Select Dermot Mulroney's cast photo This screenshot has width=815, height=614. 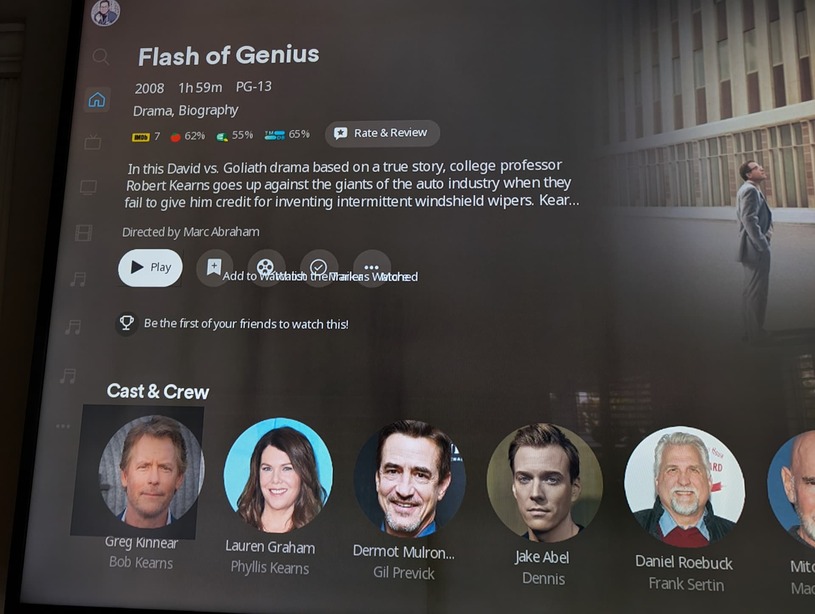tap(410, 479)
